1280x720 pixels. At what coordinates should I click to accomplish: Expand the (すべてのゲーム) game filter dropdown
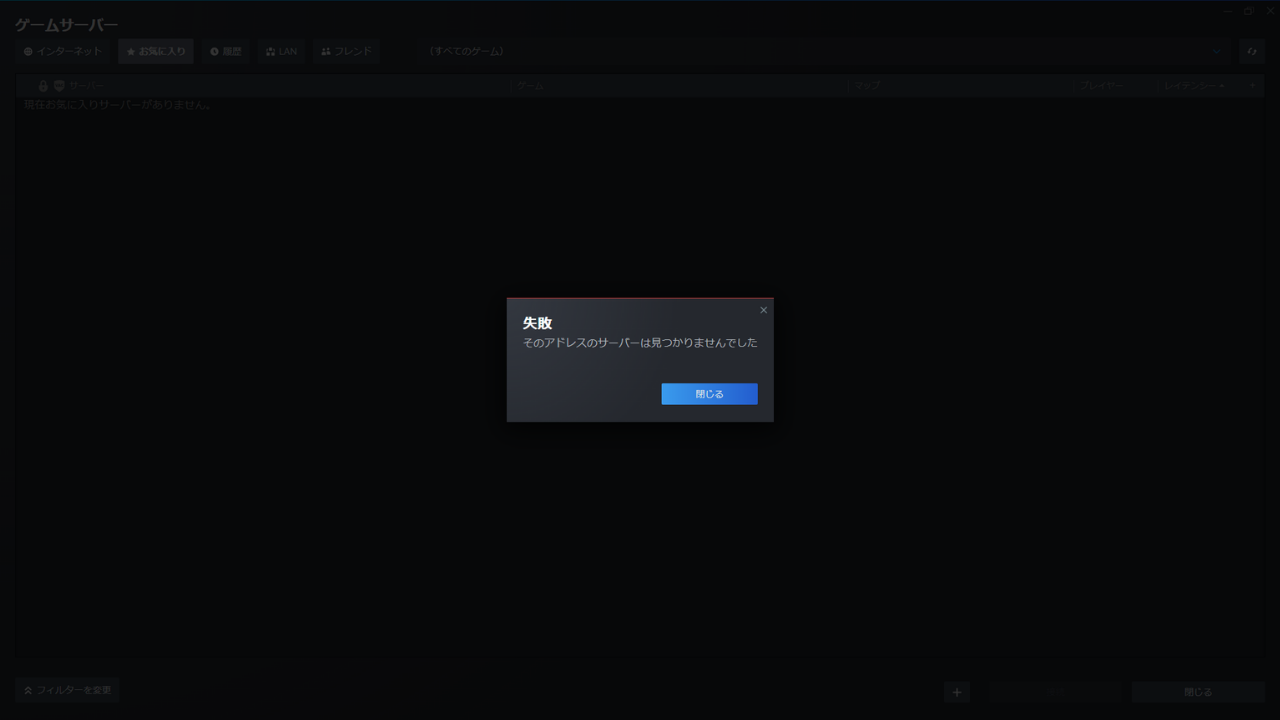coord(825,51)
